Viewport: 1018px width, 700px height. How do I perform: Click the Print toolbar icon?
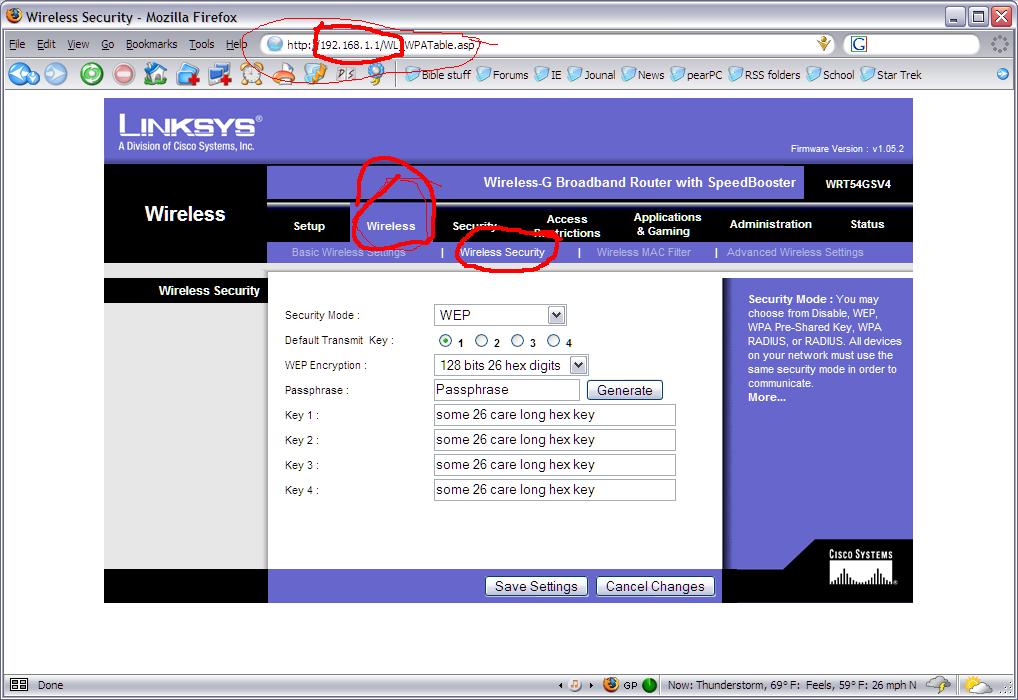[x=284, y=74]
